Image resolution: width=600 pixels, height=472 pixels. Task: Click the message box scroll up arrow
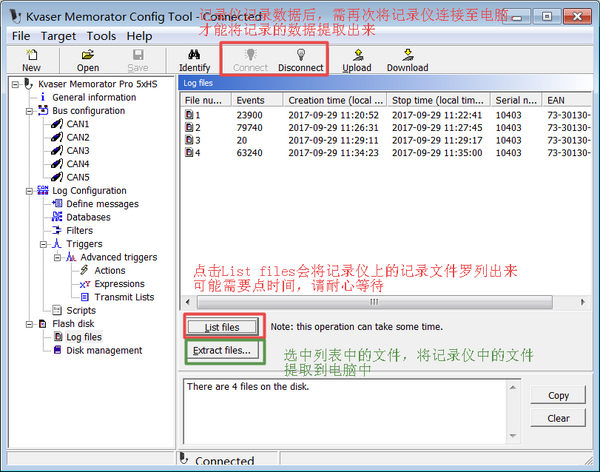pos(513,387)
